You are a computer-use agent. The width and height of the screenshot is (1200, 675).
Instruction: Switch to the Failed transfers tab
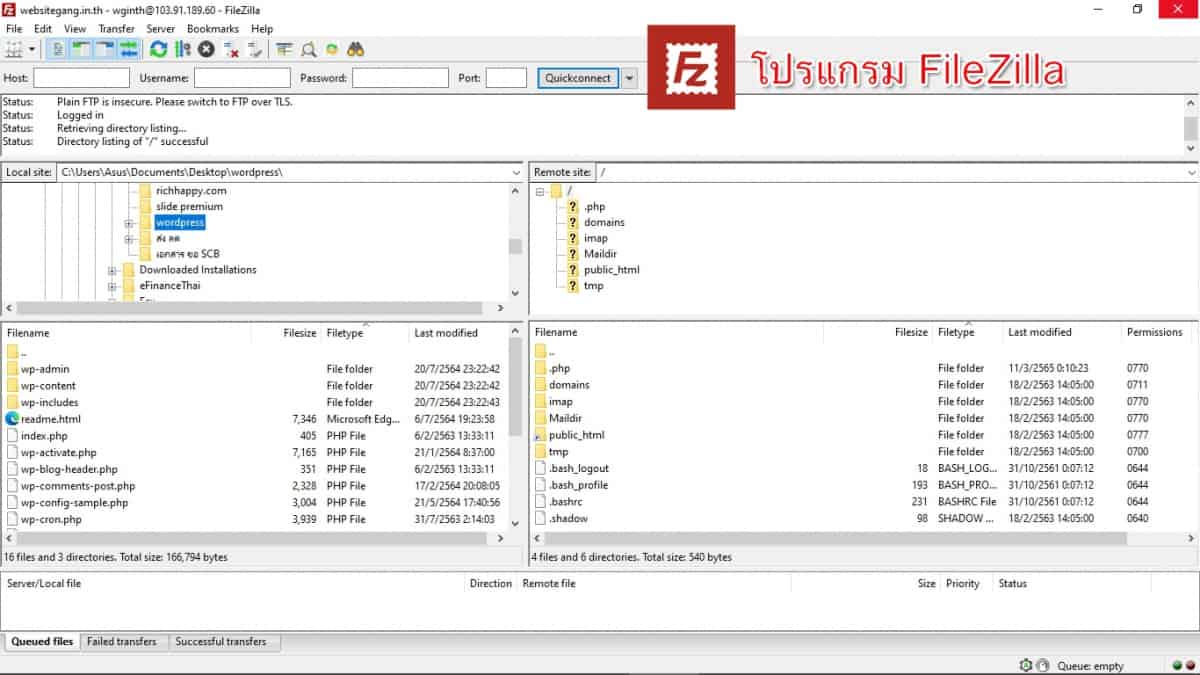point(122,642)
